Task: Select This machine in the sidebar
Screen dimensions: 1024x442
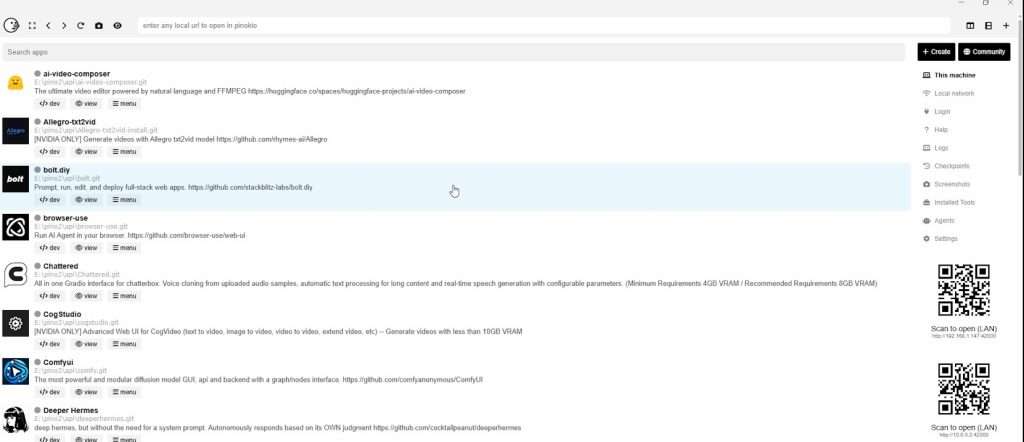Action: 950,75
